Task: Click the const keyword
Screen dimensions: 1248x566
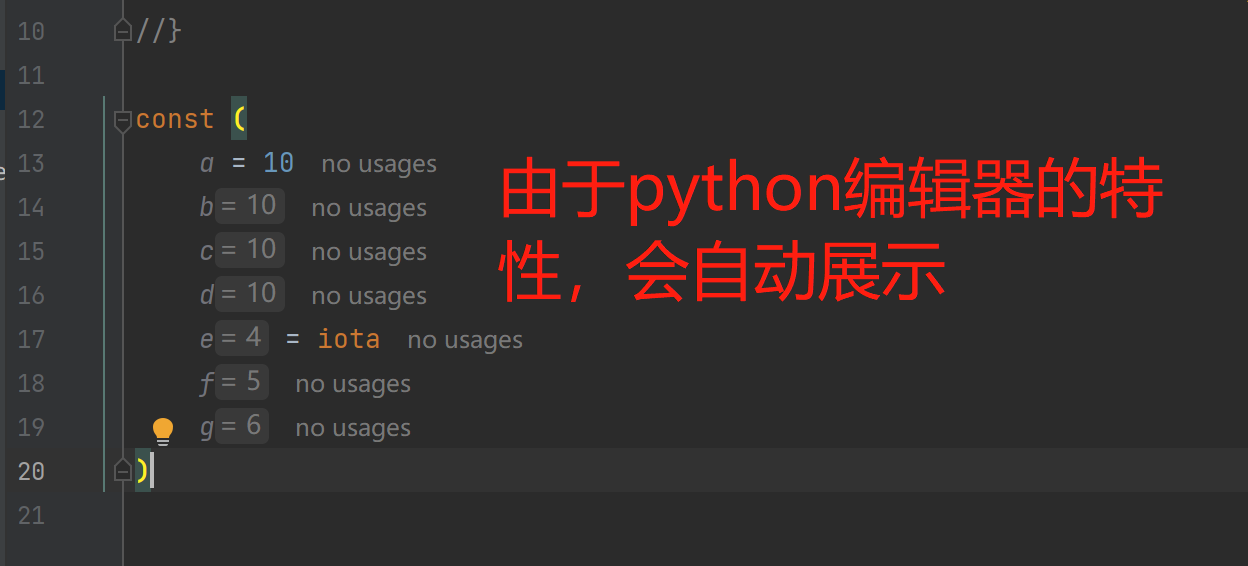Action: 175,119
